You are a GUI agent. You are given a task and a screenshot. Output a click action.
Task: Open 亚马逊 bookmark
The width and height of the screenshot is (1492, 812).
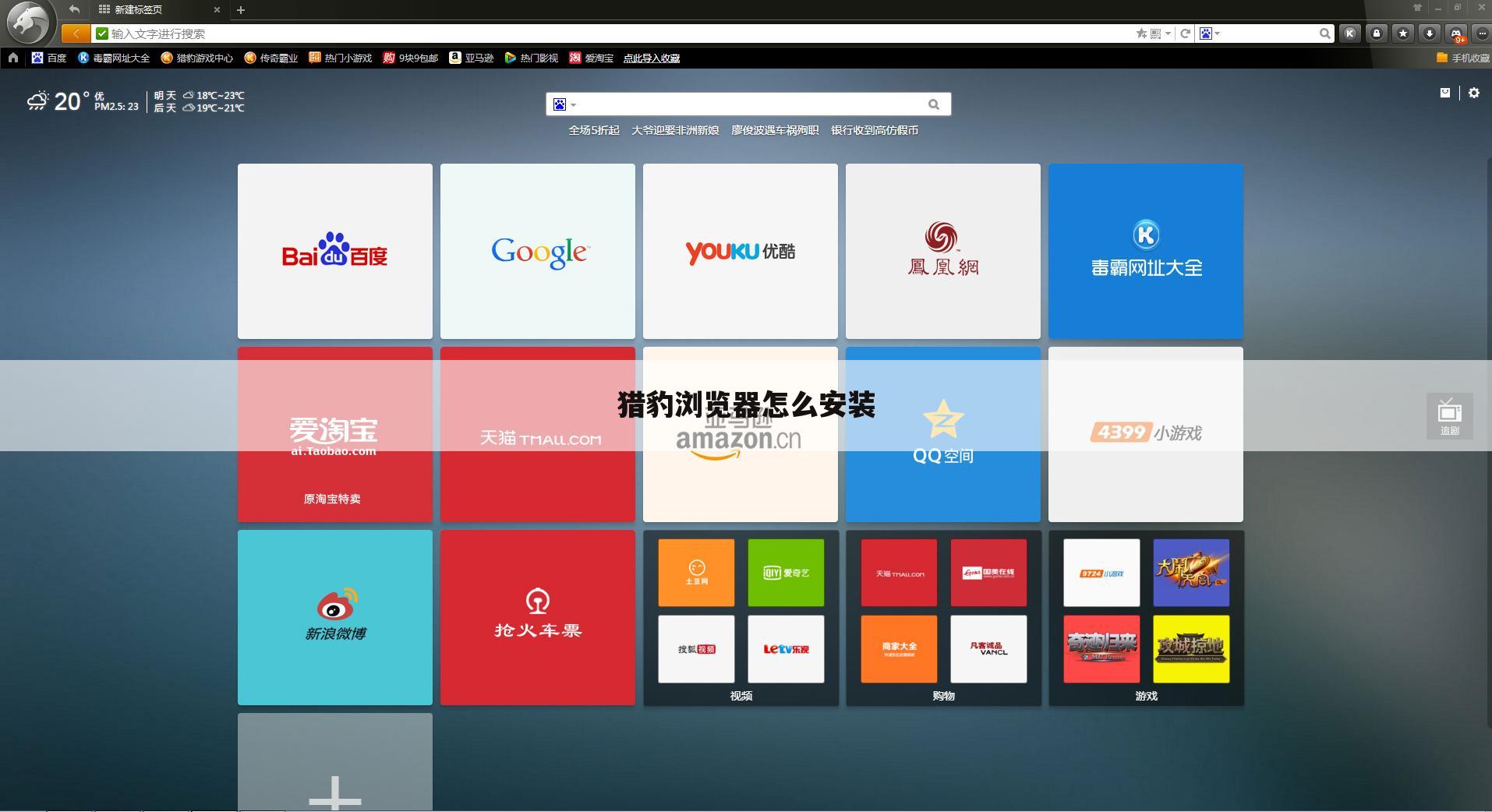(472, 58)
